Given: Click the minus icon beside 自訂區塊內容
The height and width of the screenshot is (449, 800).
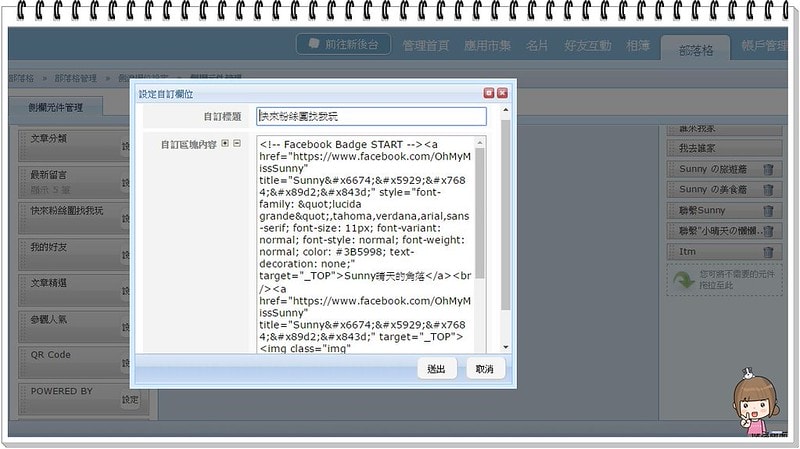Looking at the screenshot, I should [x=237, y=144].
